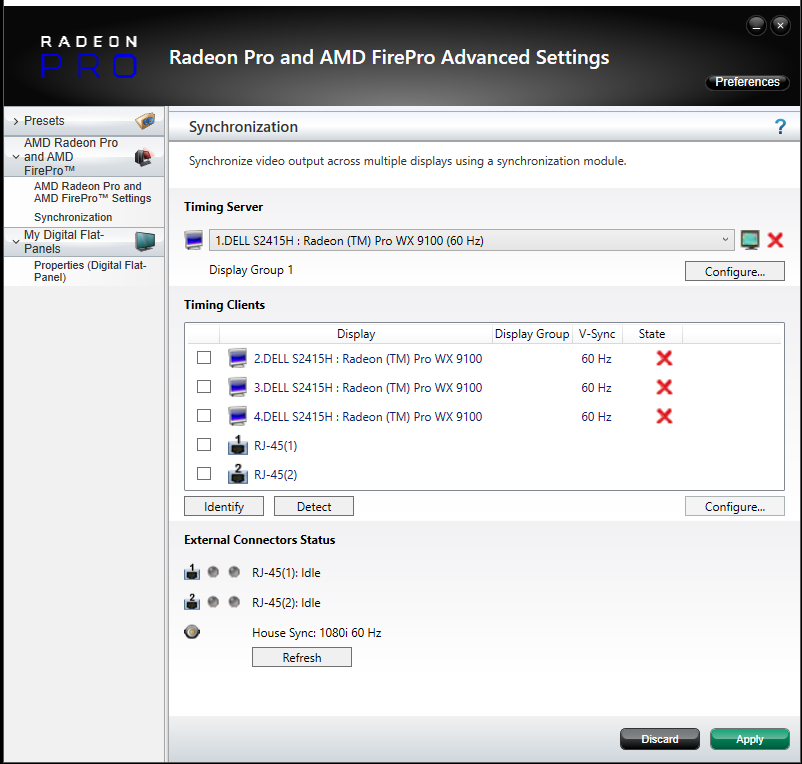This screenshot has height=764, width=802.
Task: Select Synchronization in the sidebar
Action: point(73,217)
